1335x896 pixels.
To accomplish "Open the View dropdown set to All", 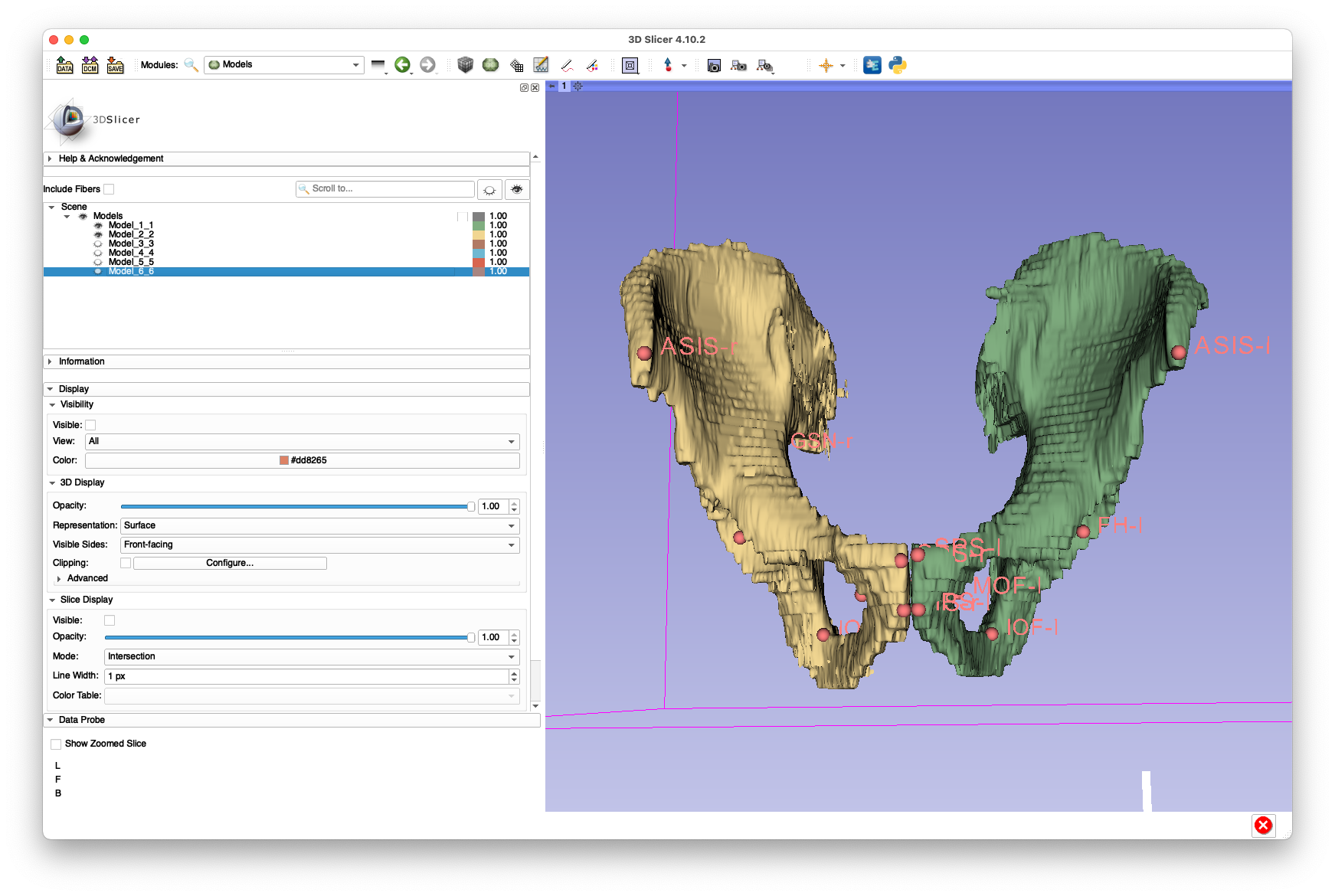I will [x=302, y=442].
